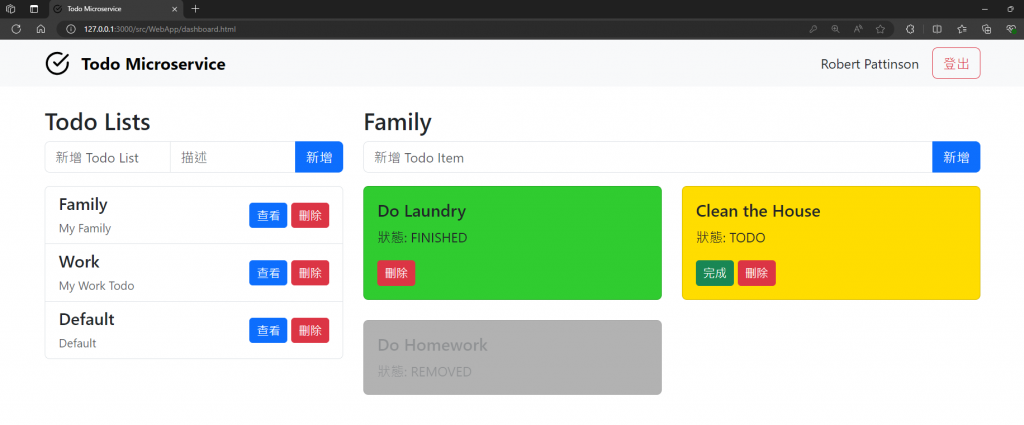Go to the browser home page
Viewport: 1024px width, 425px height.
40,29
